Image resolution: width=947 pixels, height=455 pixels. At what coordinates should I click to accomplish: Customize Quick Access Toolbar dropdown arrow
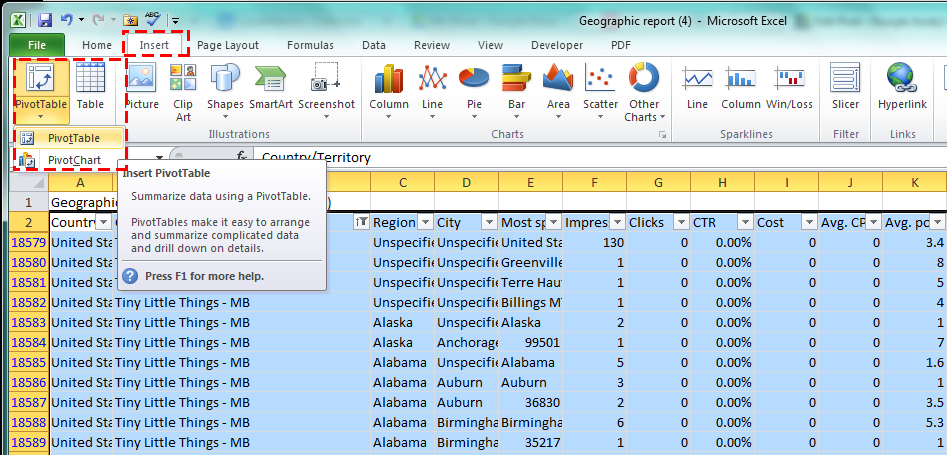point(176,21)
